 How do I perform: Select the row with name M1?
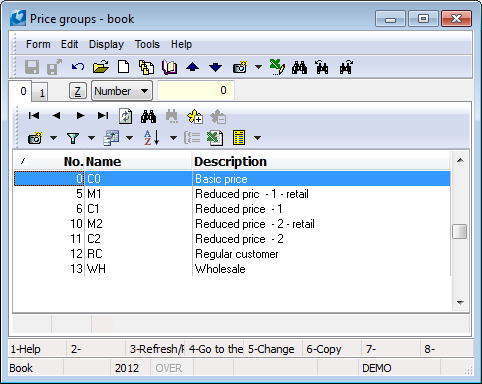tap(232, 194)
